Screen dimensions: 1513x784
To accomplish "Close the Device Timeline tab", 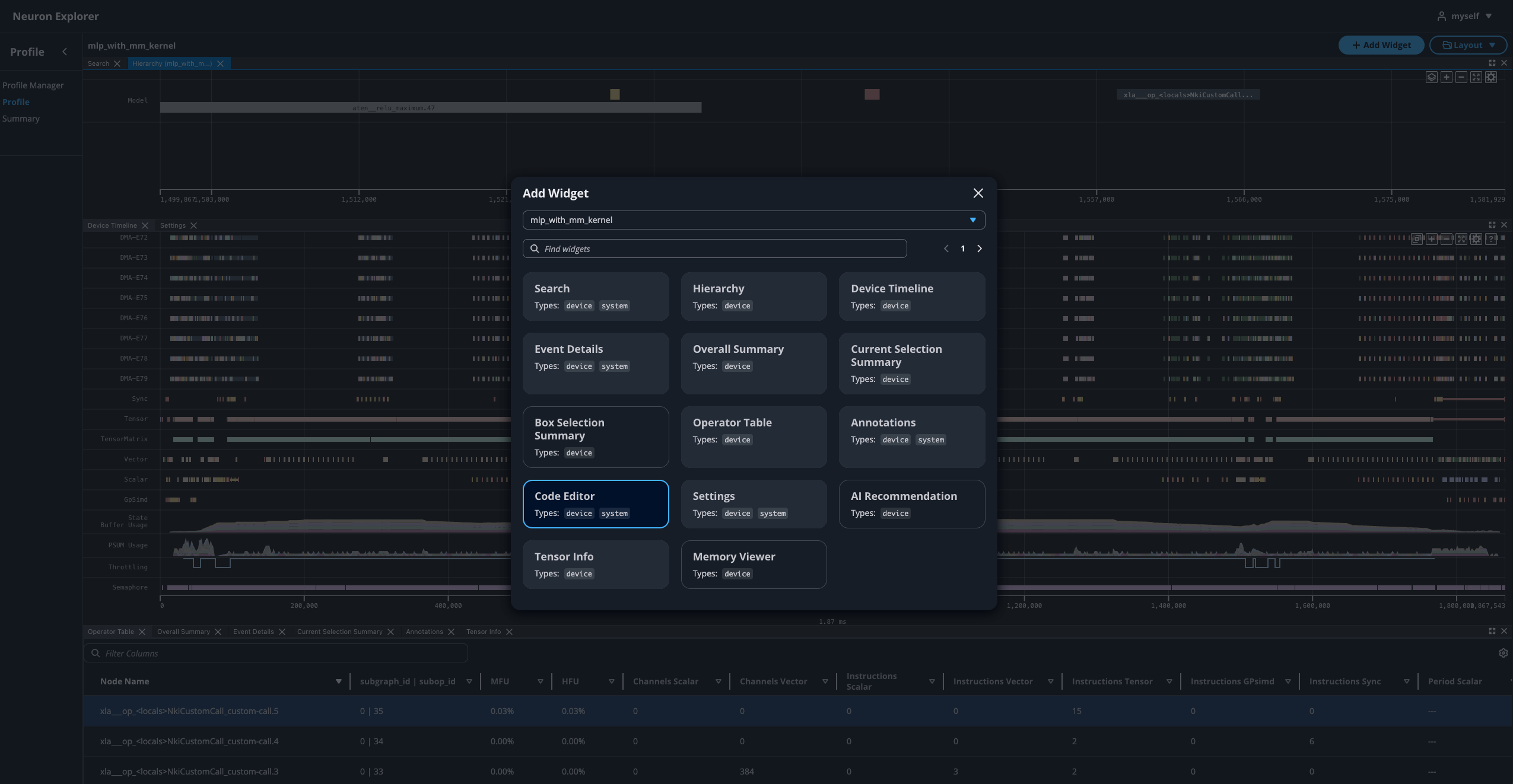I will [x=145, y=225].
